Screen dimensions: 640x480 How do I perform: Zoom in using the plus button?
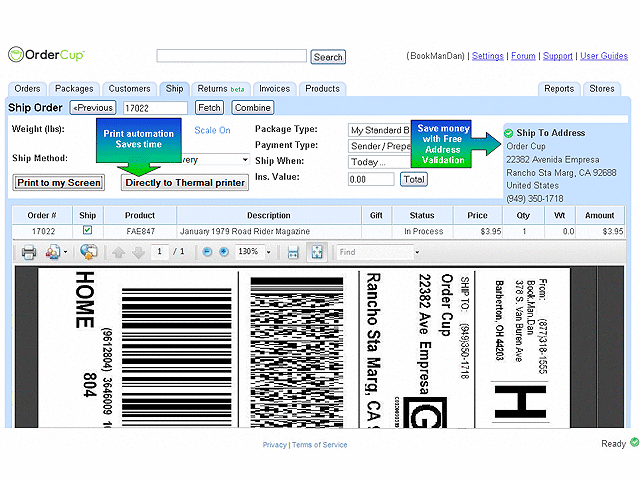tap(224, 252)
